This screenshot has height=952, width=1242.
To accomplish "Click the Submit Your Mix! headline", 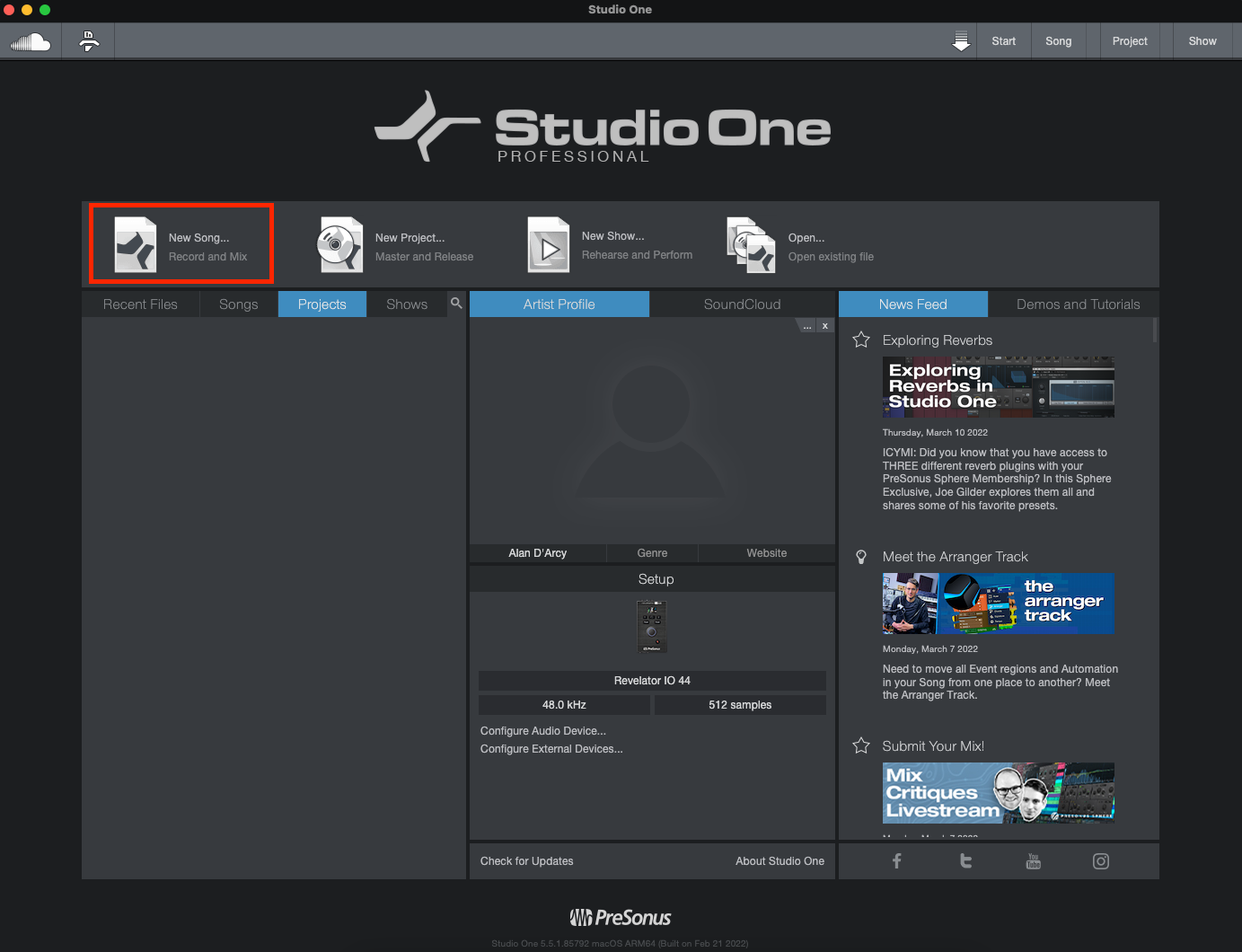I will coord(933,746).
